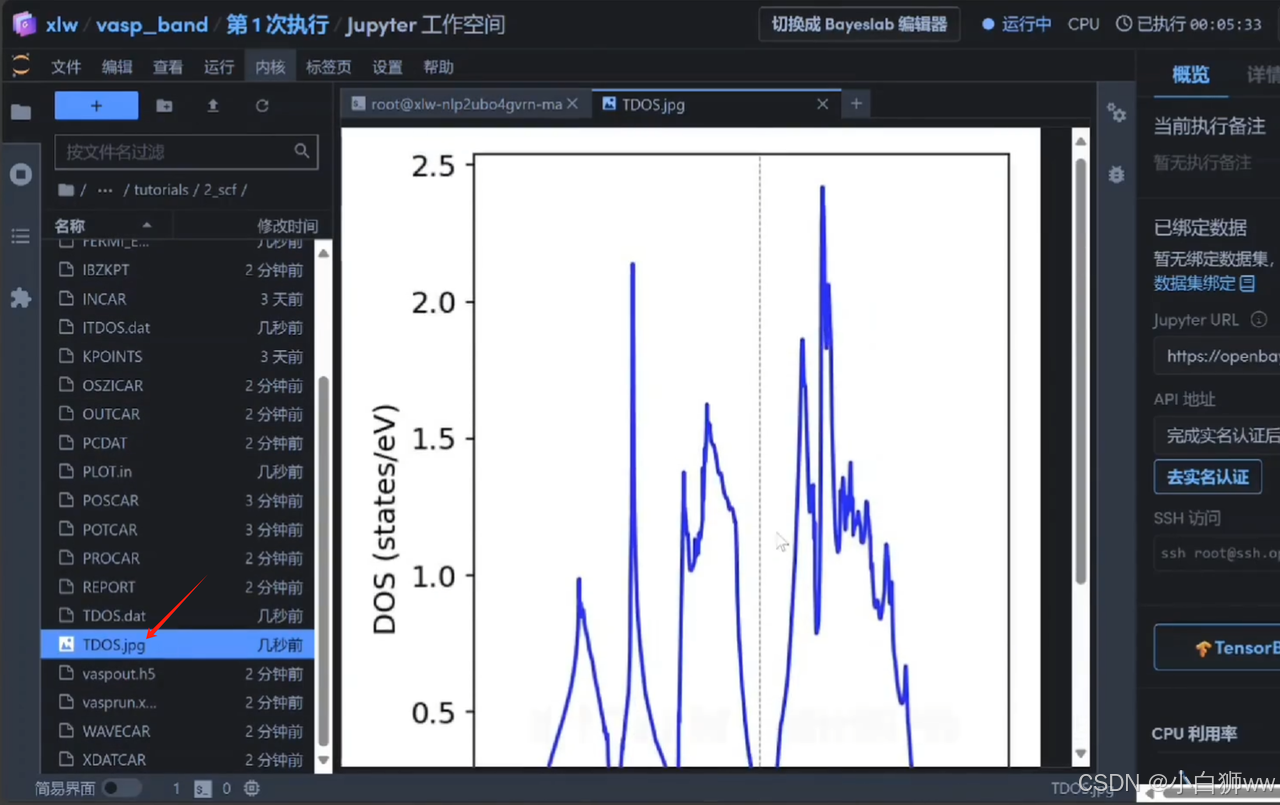Sort files by modified time header
Image resolution: width=1280 pixels, height=805 pixels.
(287, 226)
